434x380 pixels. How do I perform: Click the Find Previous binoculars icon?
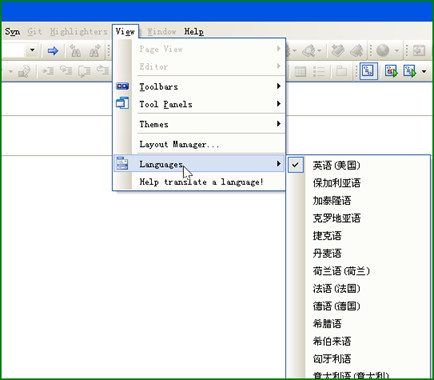(x=75, y=51)
